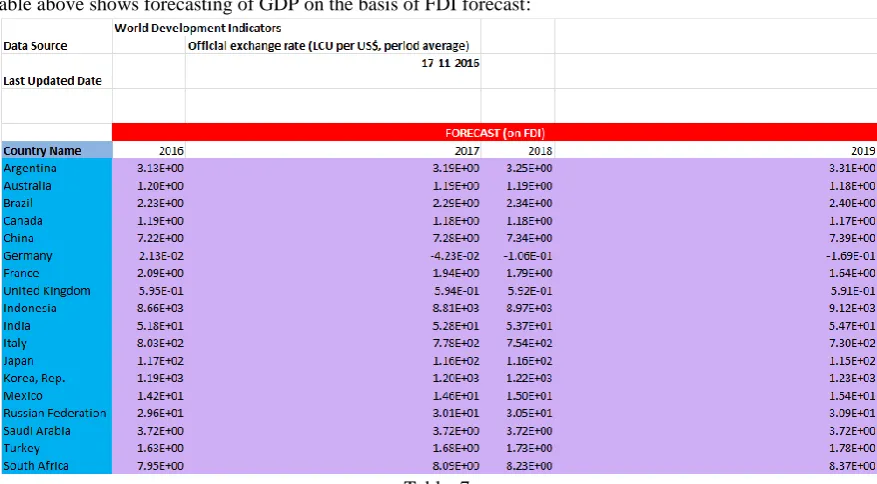Image resolution: width=877 pixels, height=484 pixels.
Task: Click South Africa's 2016 value 7.95E+00
Action: point(161,466)
